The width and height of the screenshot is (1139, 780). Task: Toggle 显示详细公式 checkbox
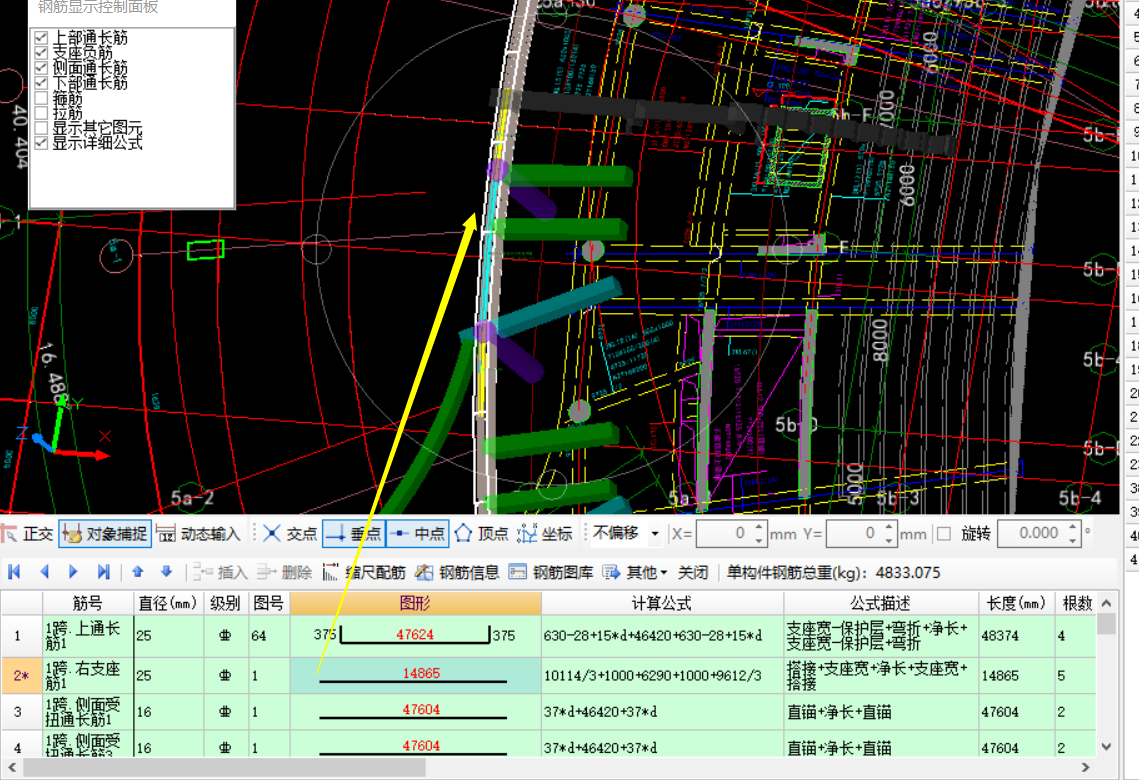[x=41, y=142]
